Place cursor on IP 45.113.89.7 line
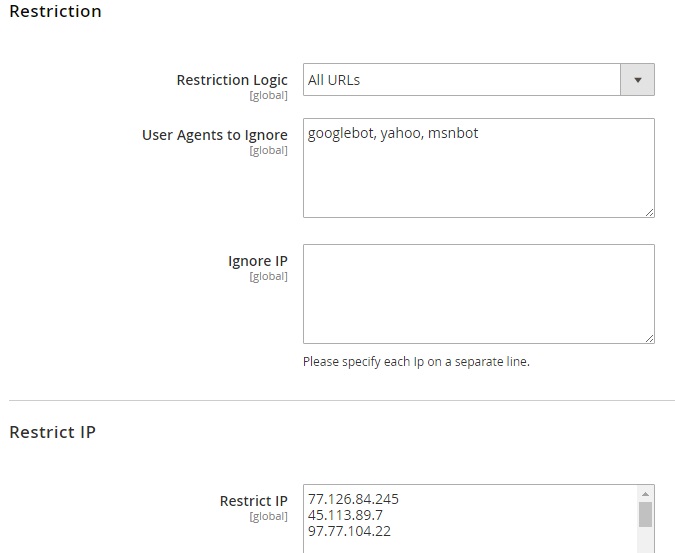The height and width of the screenshot is (553, 675). click(345, 515)
